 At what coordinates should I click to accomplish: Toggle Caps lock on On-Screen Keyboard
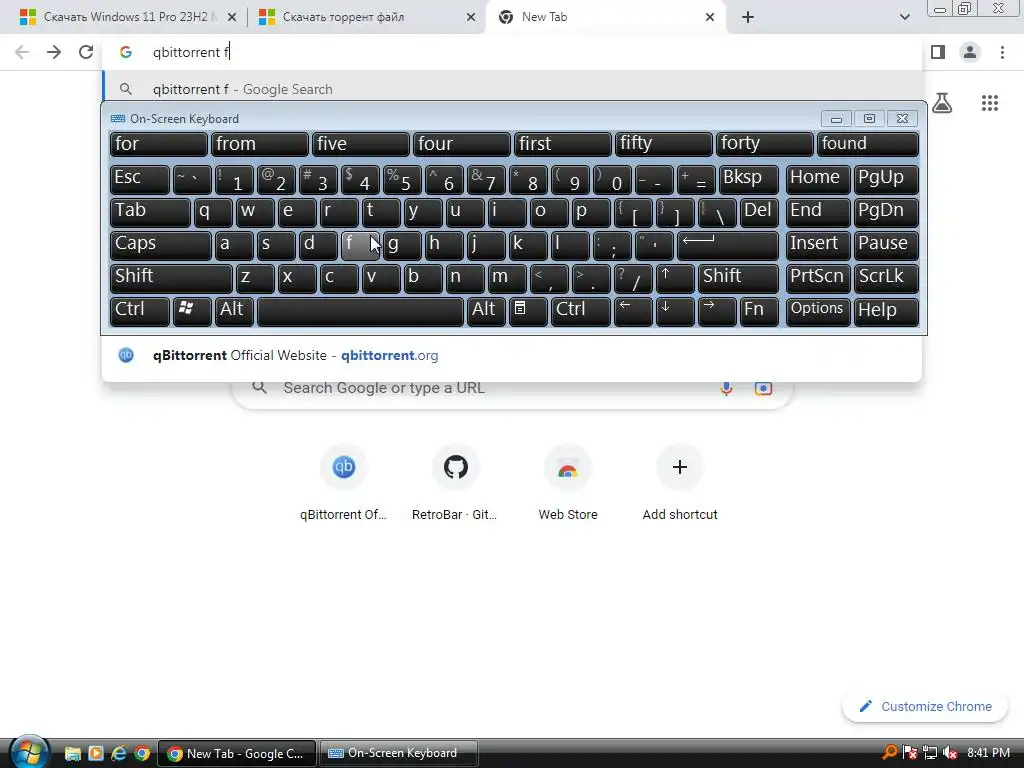[x=161, y=246]
